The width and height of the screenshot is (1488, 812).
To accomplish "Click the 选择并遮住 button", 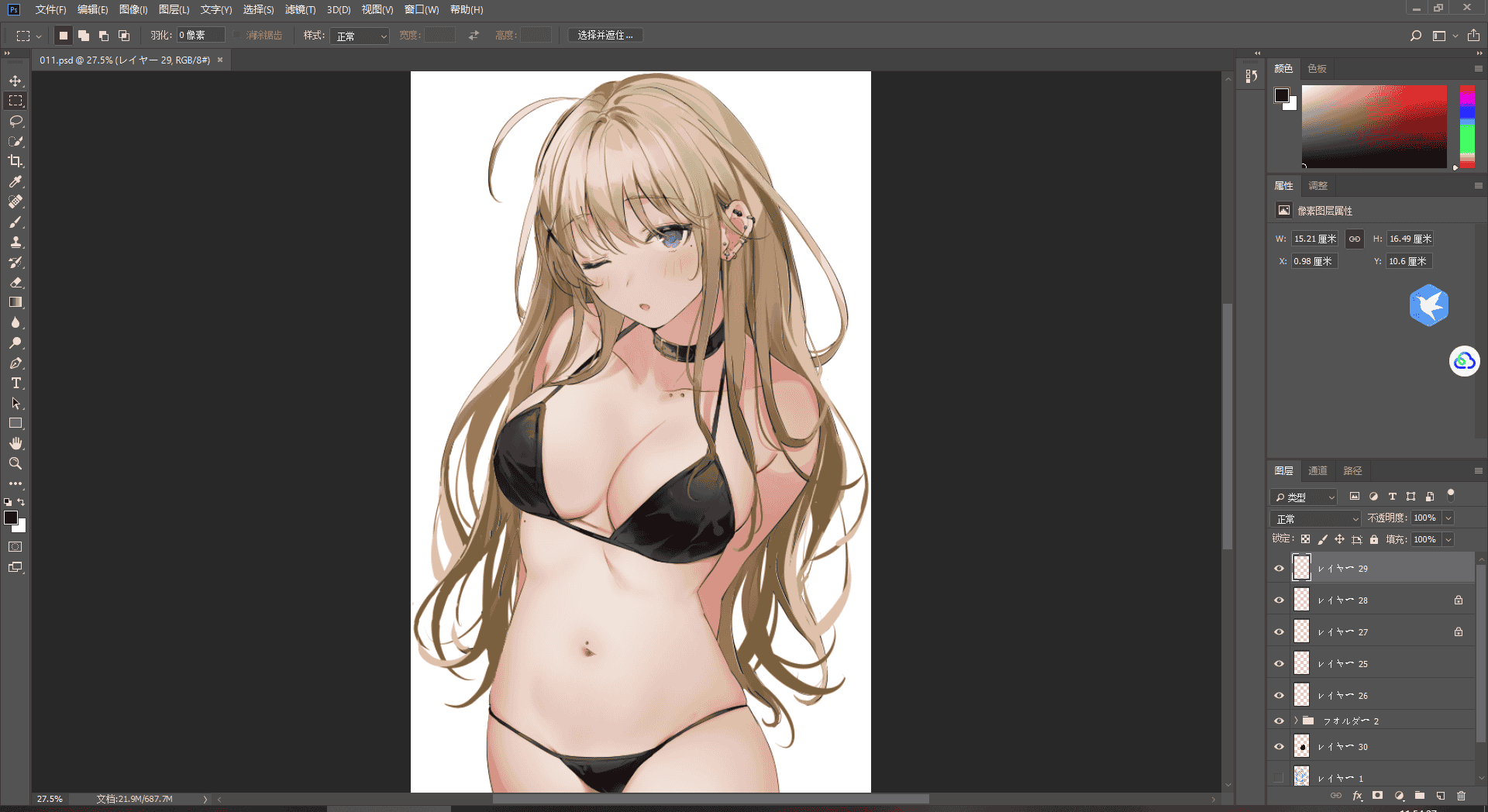I will coord(605,36).
